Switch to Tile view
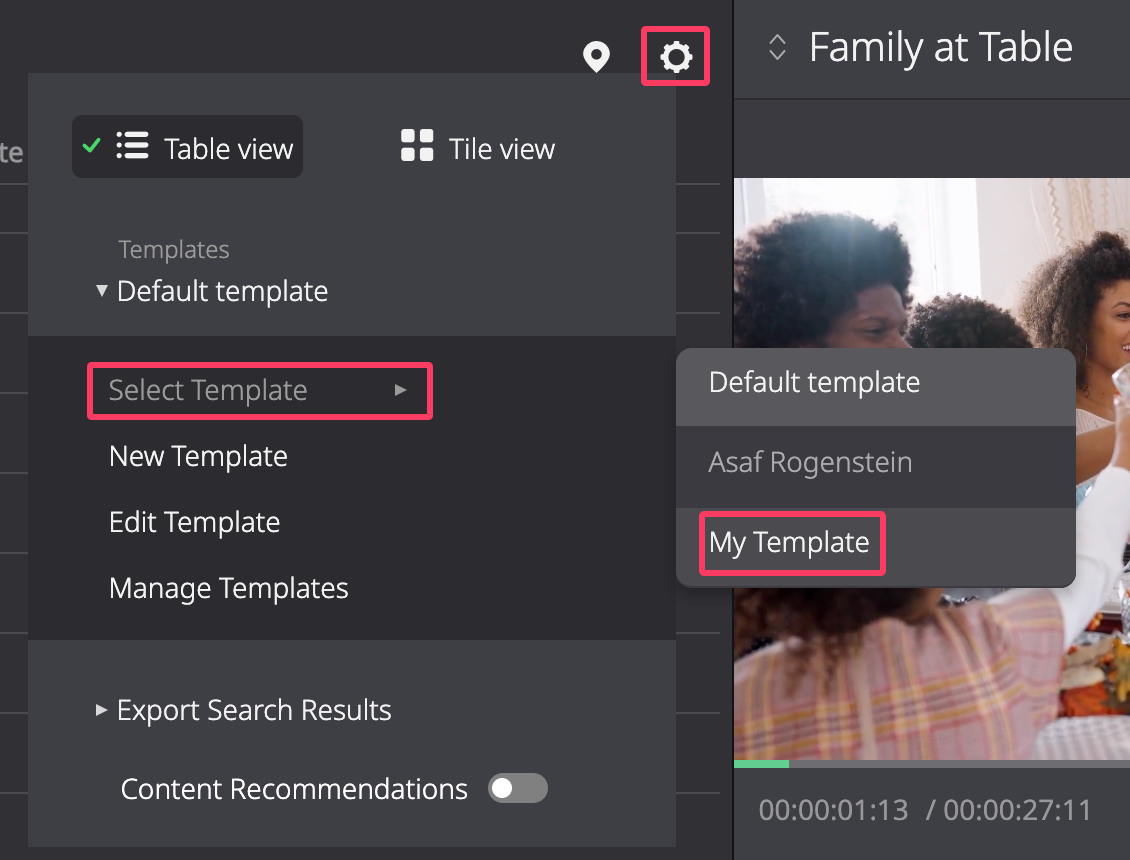This screenshot has width=1130, height=860. (478, 148)
